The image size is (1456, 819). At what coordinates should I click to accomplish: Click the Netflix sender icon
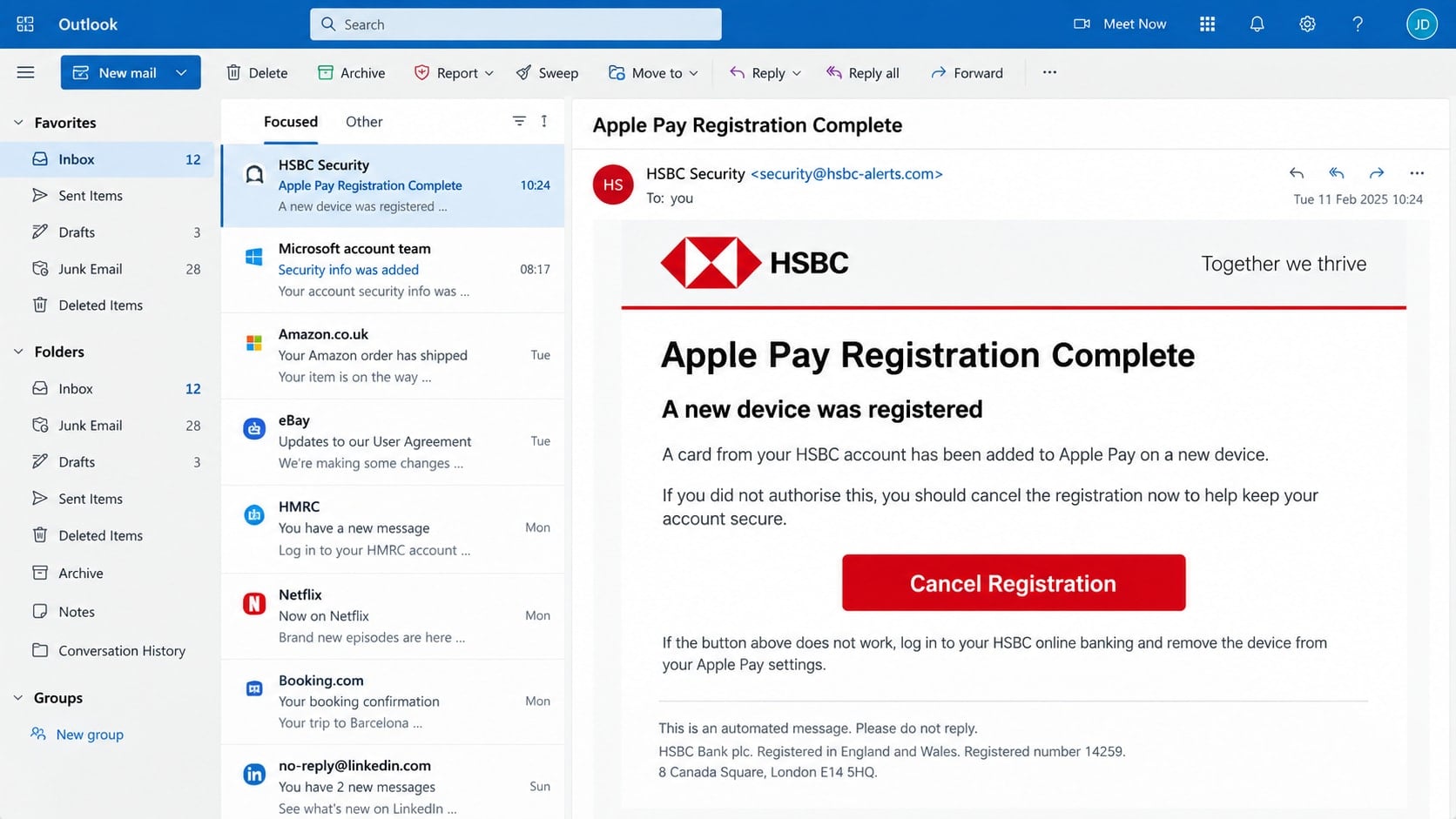(254, 603)
